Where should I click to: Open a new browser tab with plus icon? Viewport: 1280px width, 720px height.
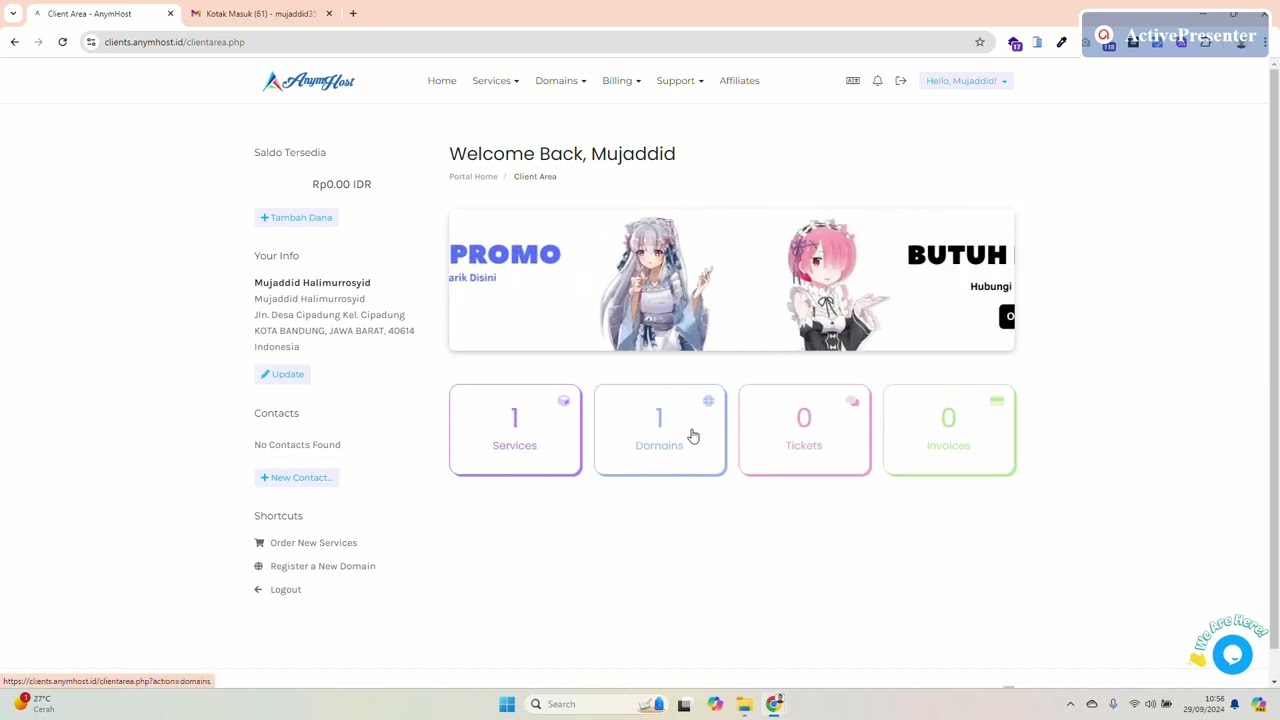(x=353, y=14)
